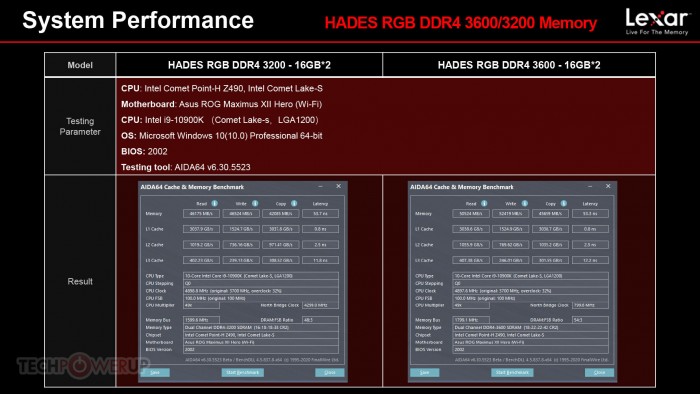Click CPU FSB field in DDR4 3600 window
This screenshot has width=700, height=394.
pyautogui.click(x=530, y=298)
